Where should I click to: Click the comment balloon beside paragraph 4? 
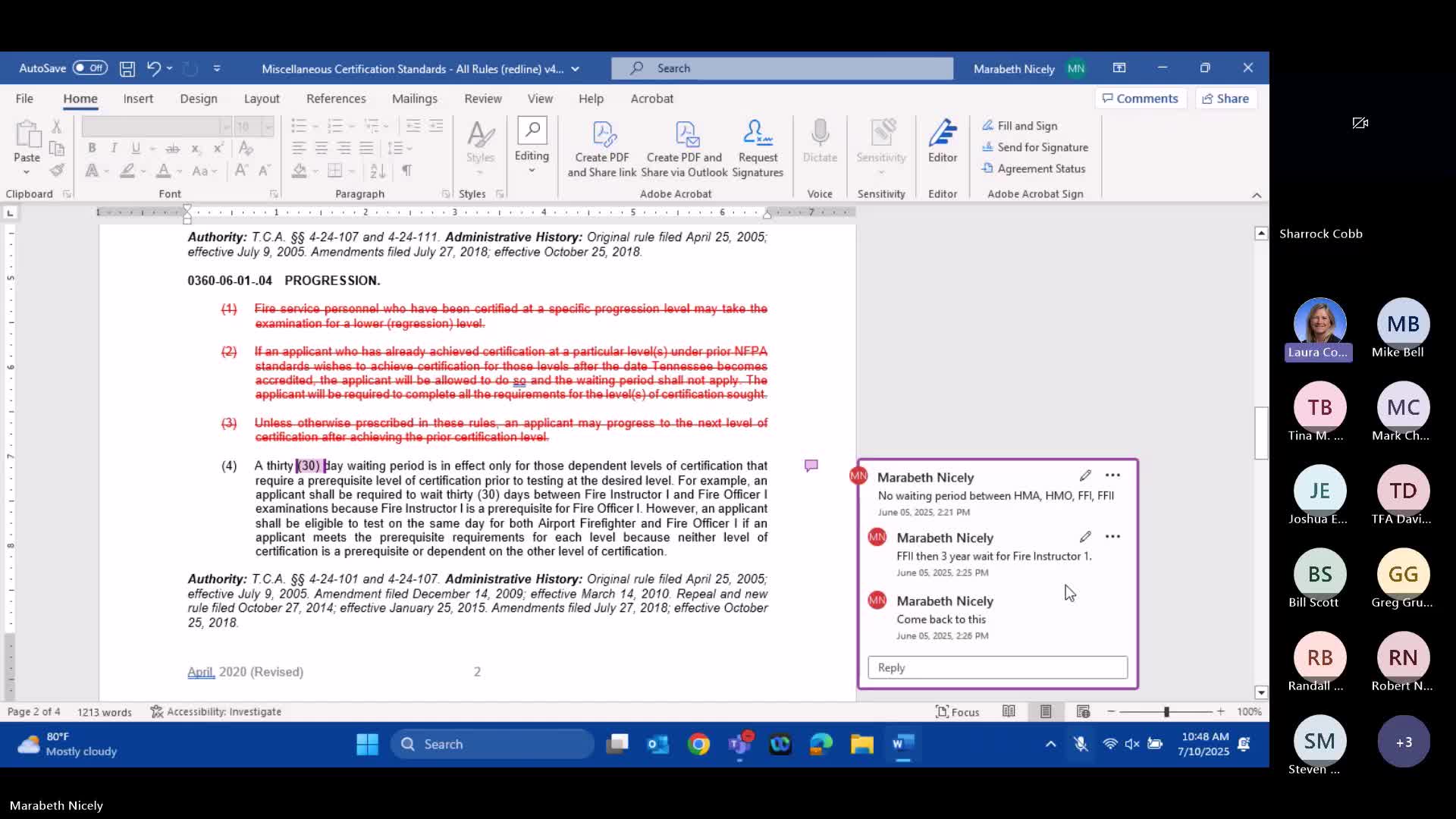[x=811, y=466]
